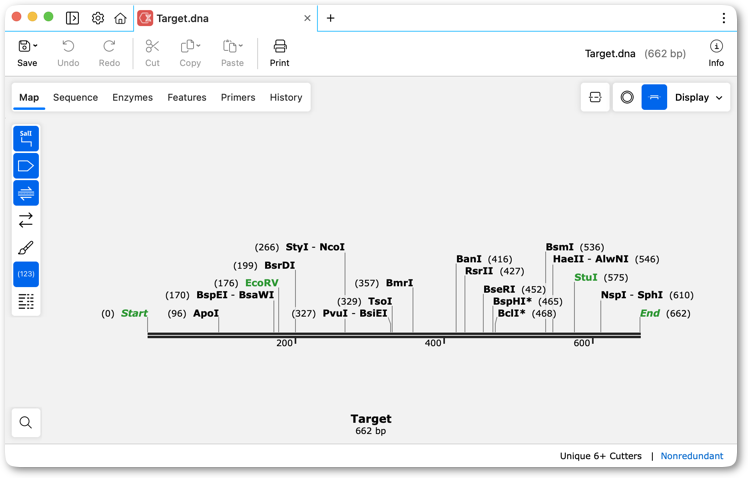
Task: Open the three-dot overflow menu
Action: [x=724, y=18]
